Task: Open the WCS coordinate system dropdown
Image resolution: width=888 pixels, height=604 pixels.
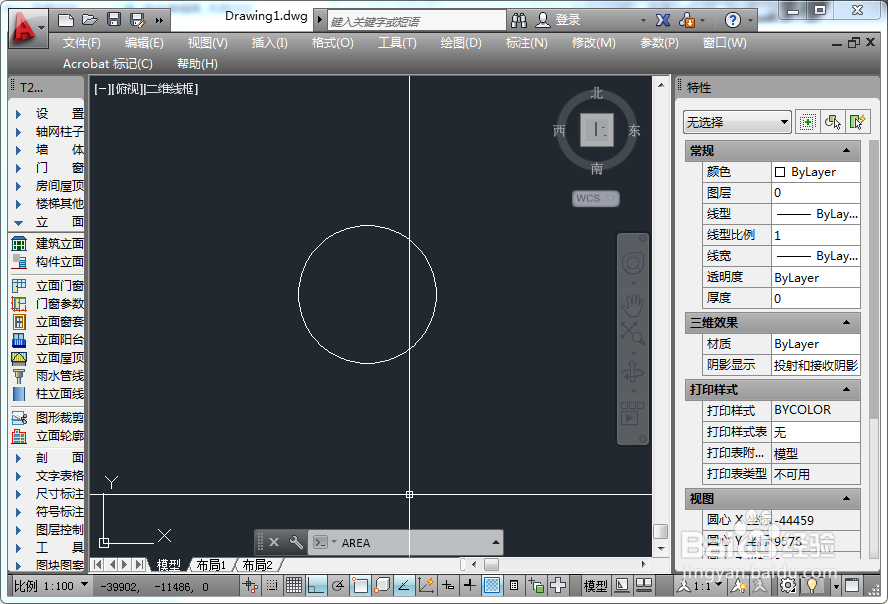Action: [596, 198]
